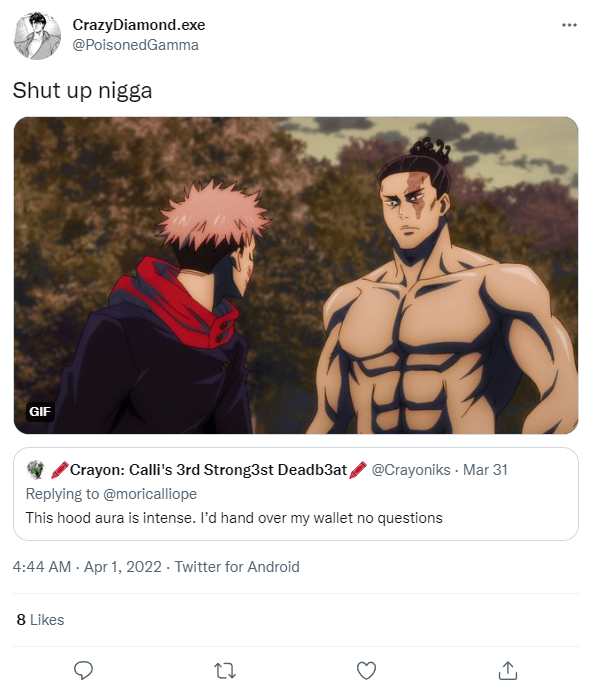Open CrazyDiamond.exe's profile avatar
Screen dimensions: 595x691
pyautogui.click(x=37, y=36)
